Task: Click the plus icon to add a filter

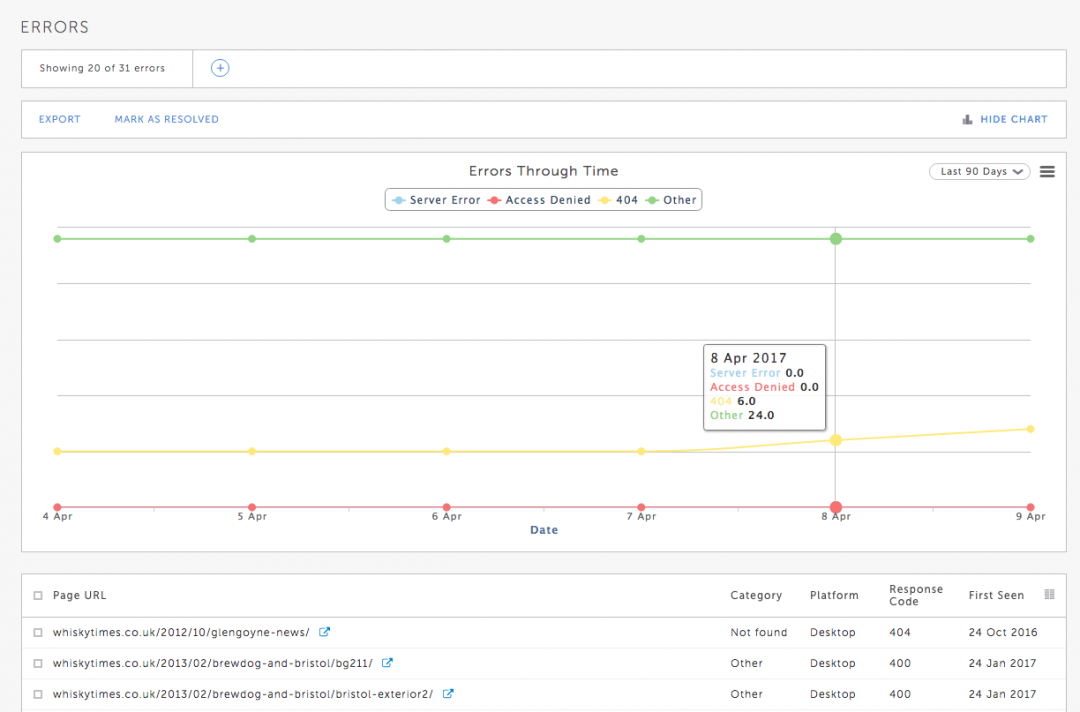Action: pos(220,68)
